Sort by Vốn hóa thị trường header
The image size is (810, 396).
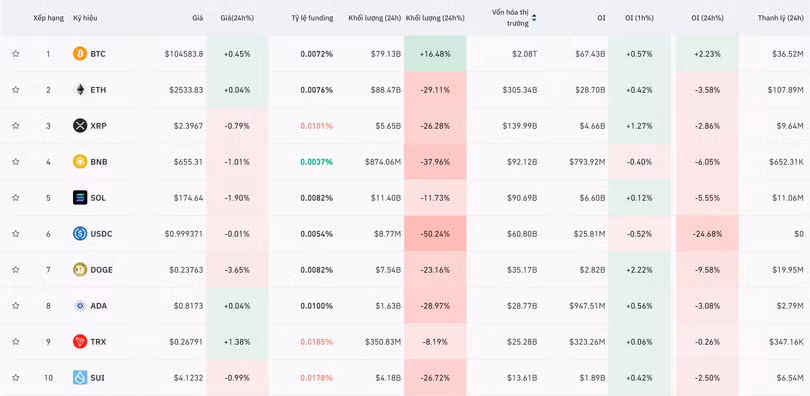[510, 18]
